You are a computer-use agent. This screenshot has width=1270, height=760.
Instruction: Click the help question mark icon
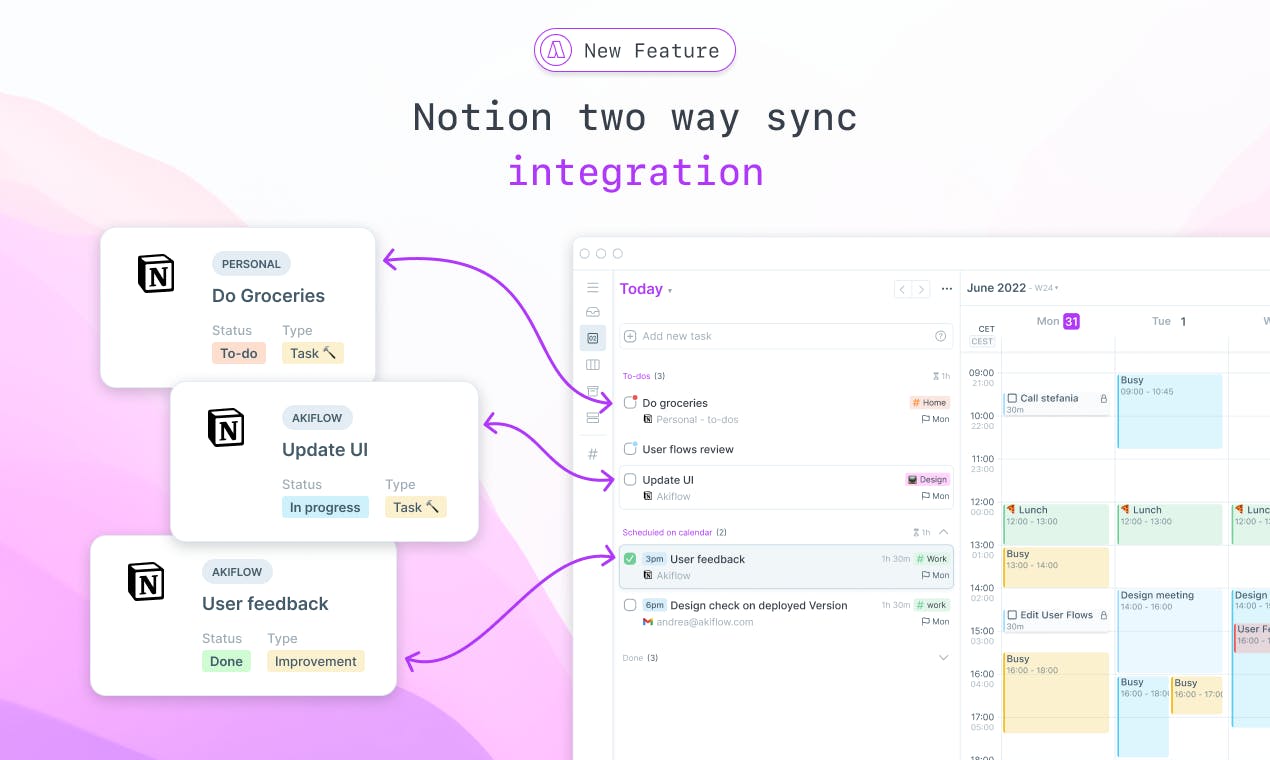click(x=940, y=336)
